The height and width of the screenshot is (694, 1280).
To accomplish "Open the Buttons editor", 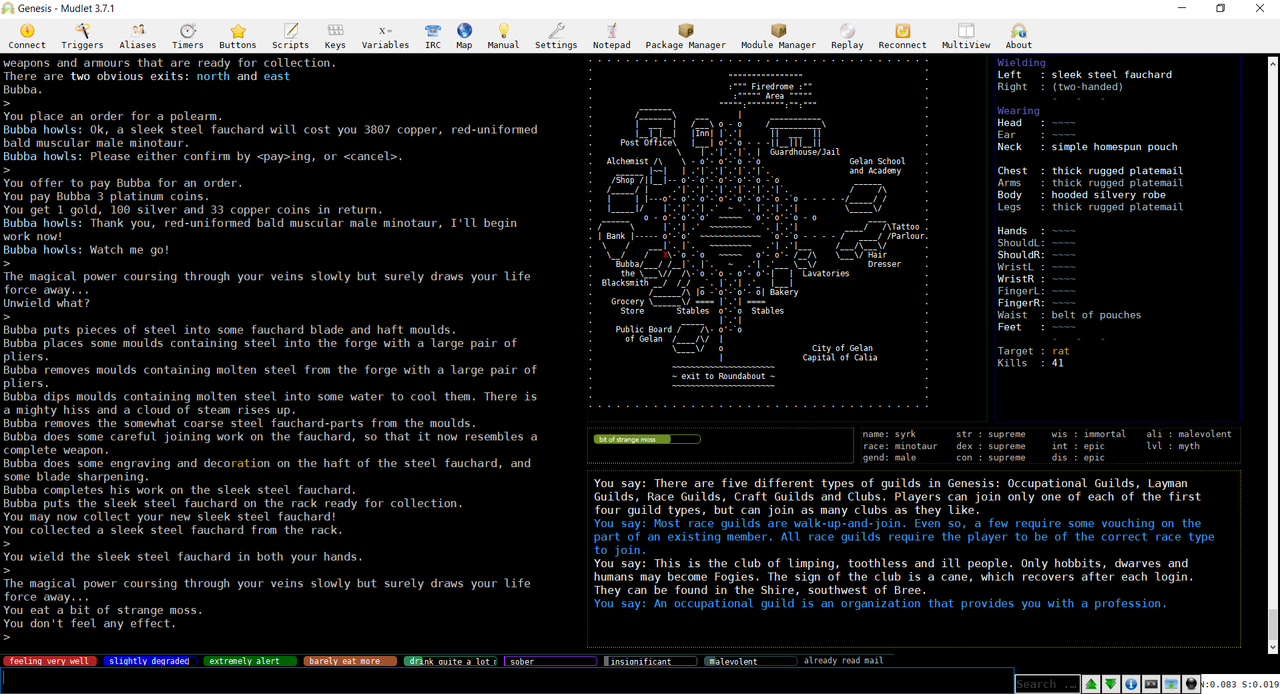I will click(x=238, y=36).
